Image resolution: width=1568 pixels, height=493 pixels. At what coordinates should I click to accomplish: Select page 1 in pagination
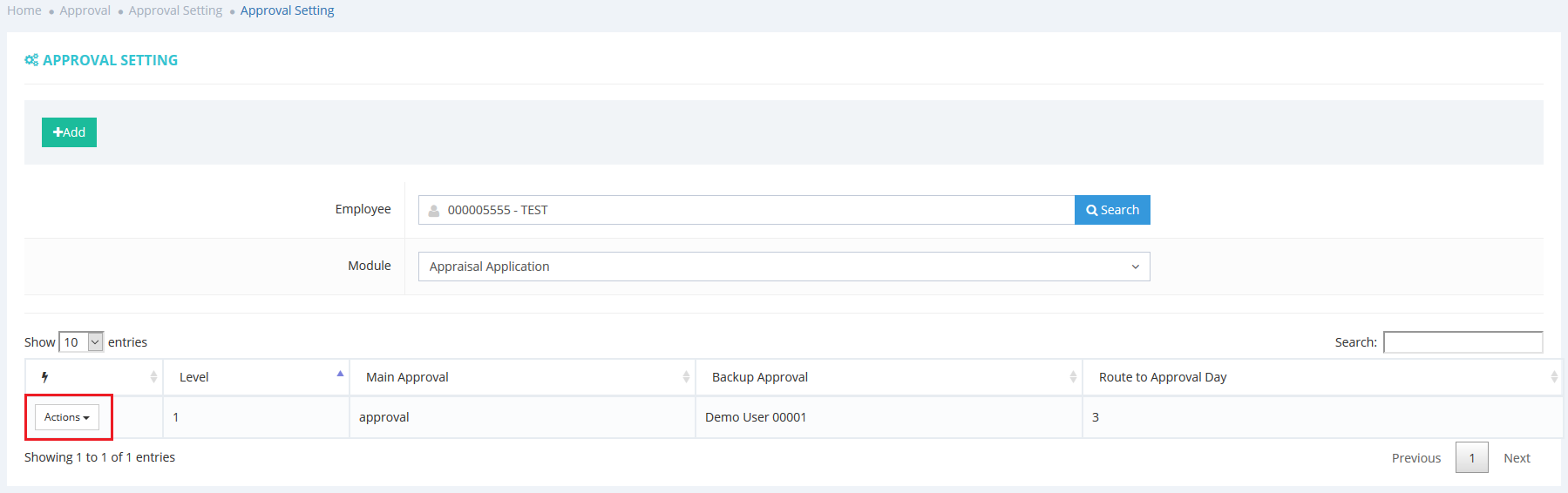click(x=1471, y=458)
